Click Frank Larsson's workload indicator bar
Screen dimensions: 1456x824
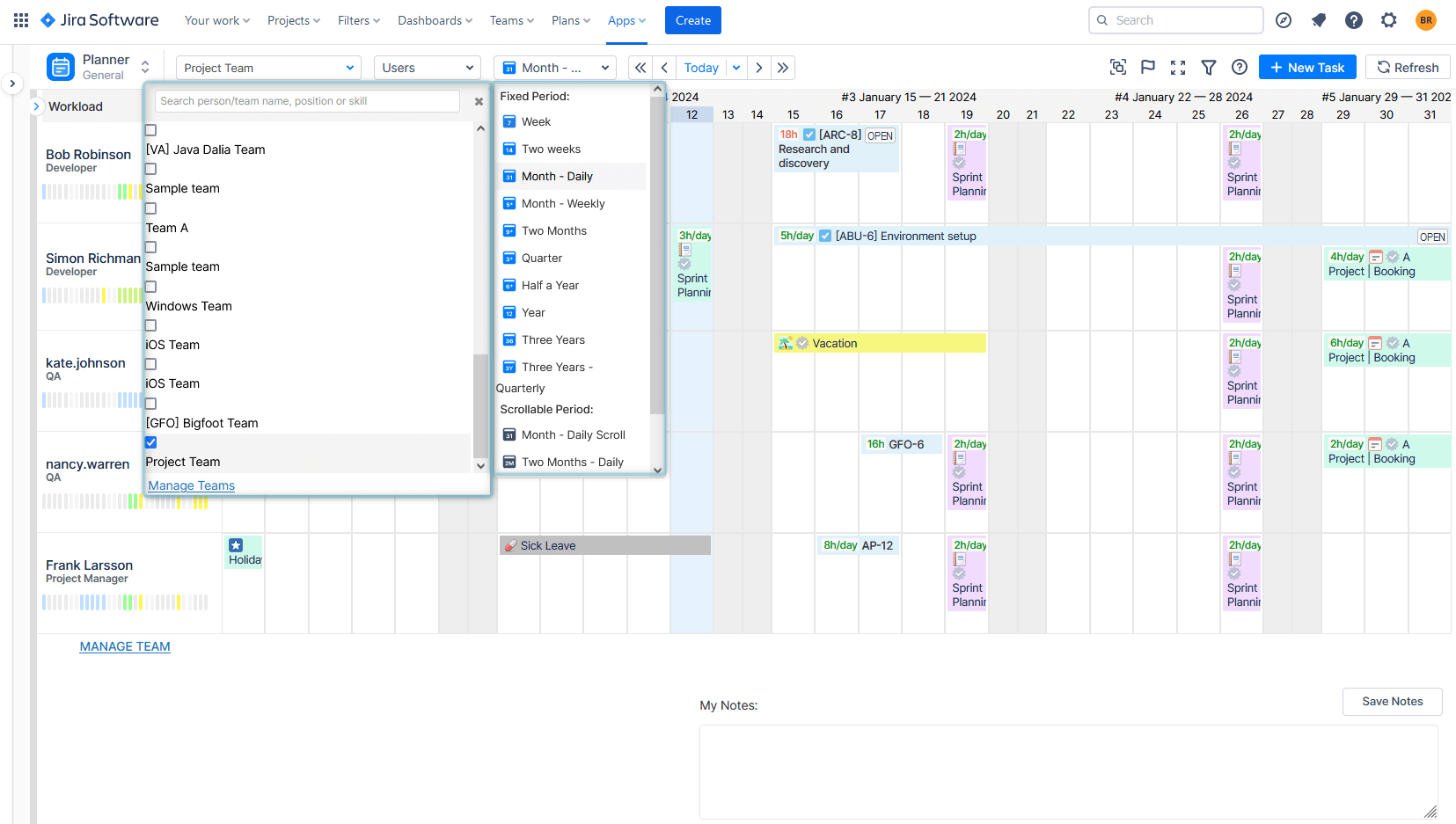point(126,602)
